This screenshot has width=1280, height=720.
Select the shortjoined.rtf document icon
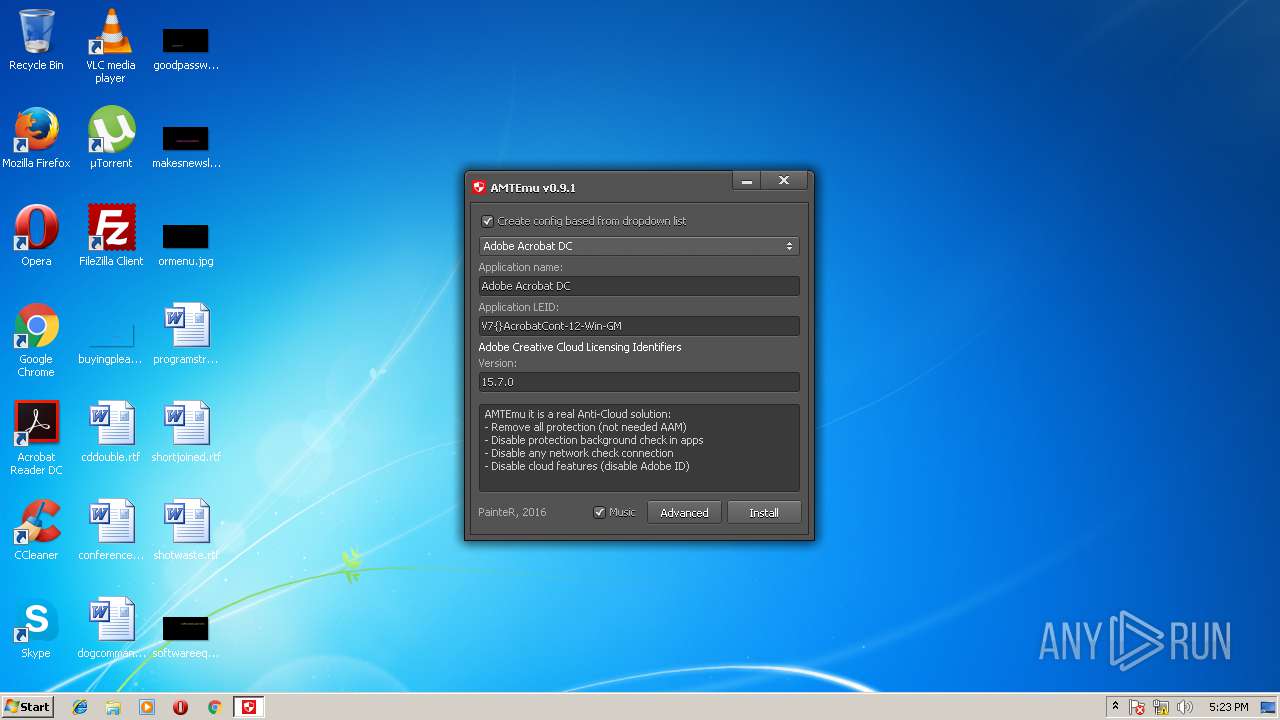(186, 431)
